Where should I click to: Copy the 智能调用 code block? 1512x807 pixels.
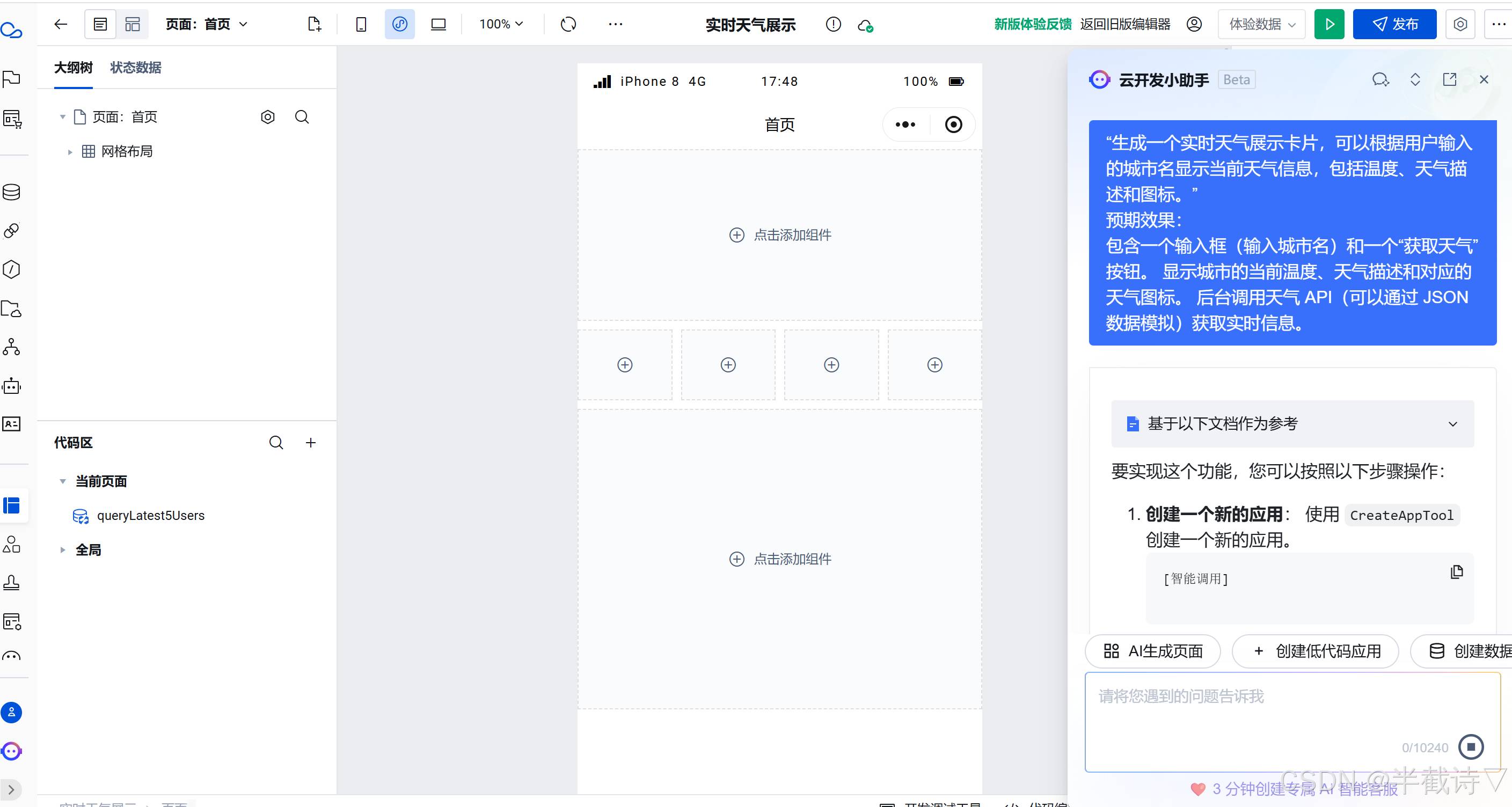pos(1457,571)
